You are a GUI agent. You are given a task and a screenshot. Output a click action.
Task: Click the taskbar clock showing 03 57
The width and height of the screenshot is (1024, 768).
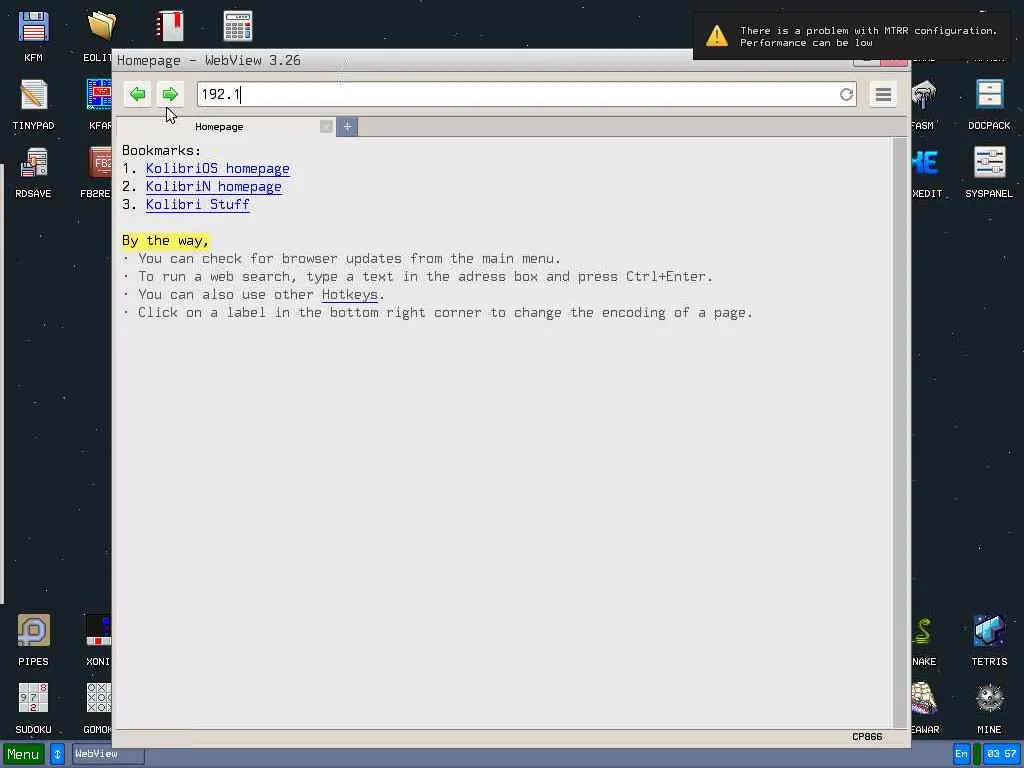coord(1001,754)
